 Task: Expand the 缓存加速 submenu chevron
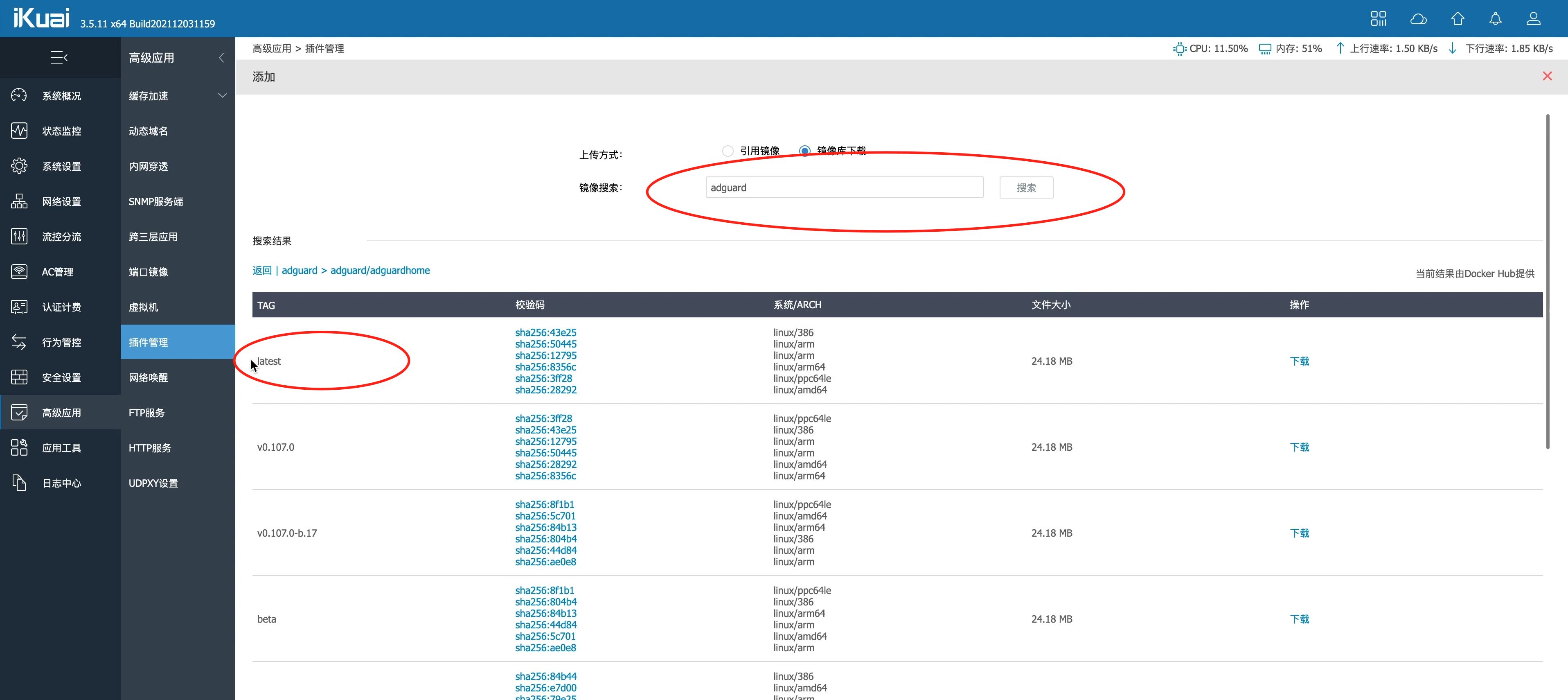pos(222,95)
